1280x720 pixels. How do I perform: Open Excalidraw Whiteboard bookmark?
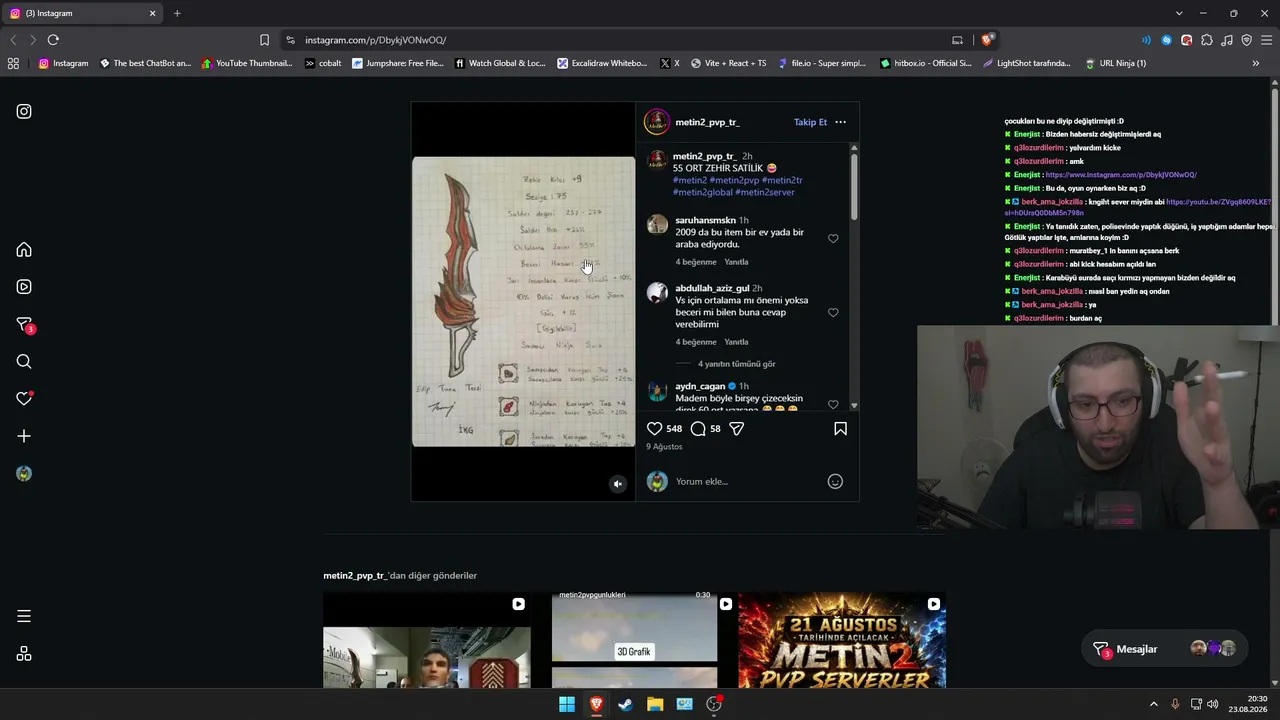point(603,63)
